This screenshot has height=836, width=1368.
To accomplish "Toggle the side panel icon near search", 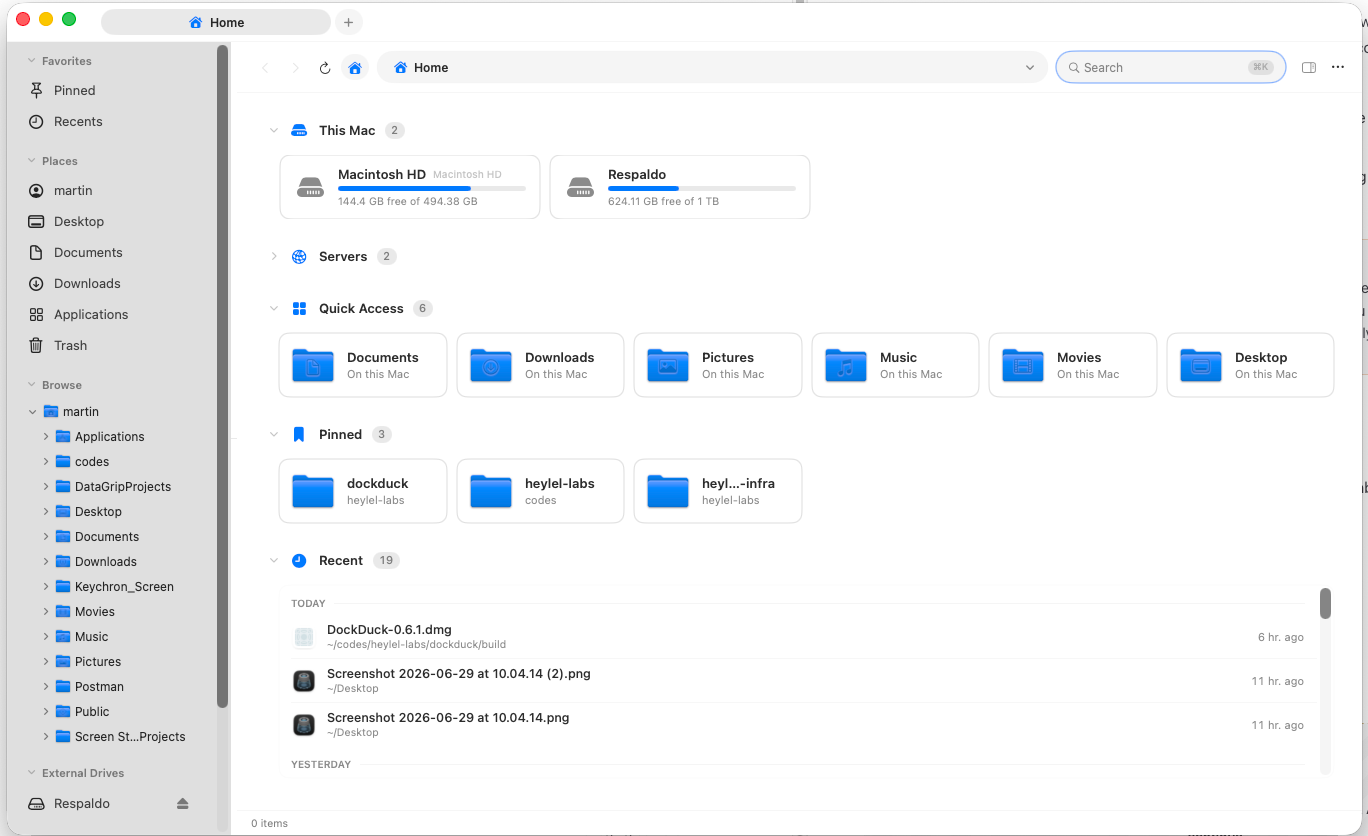I will click(1309, 68).
